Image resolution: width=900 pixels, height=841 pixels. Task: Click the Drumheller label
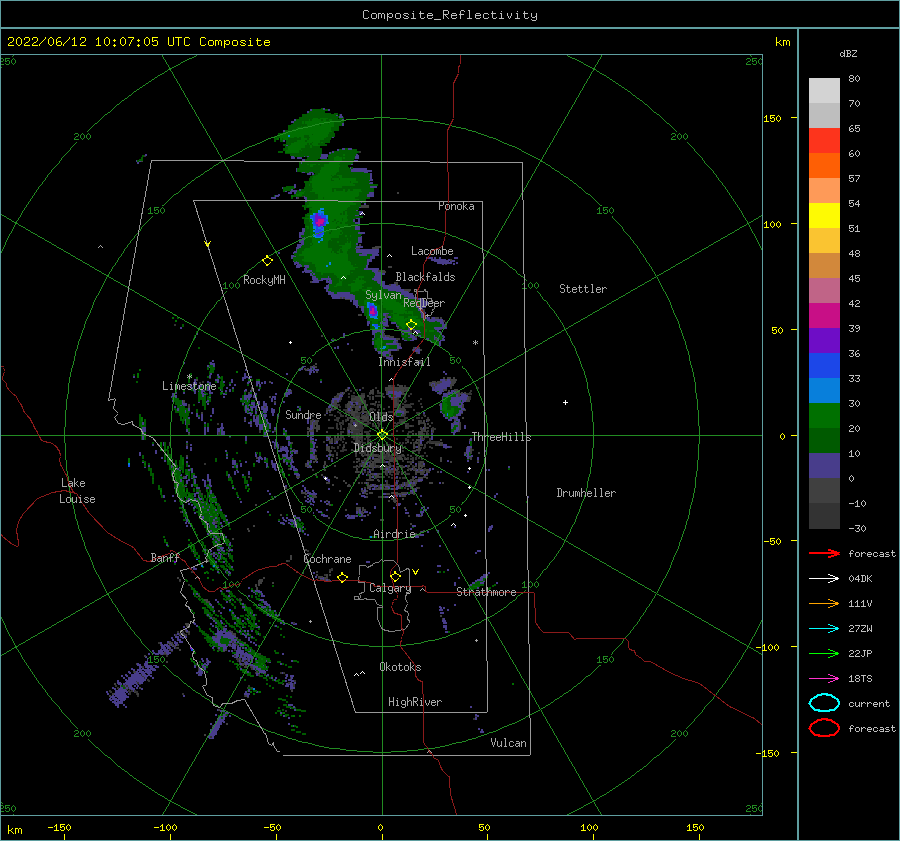(586, 493)
